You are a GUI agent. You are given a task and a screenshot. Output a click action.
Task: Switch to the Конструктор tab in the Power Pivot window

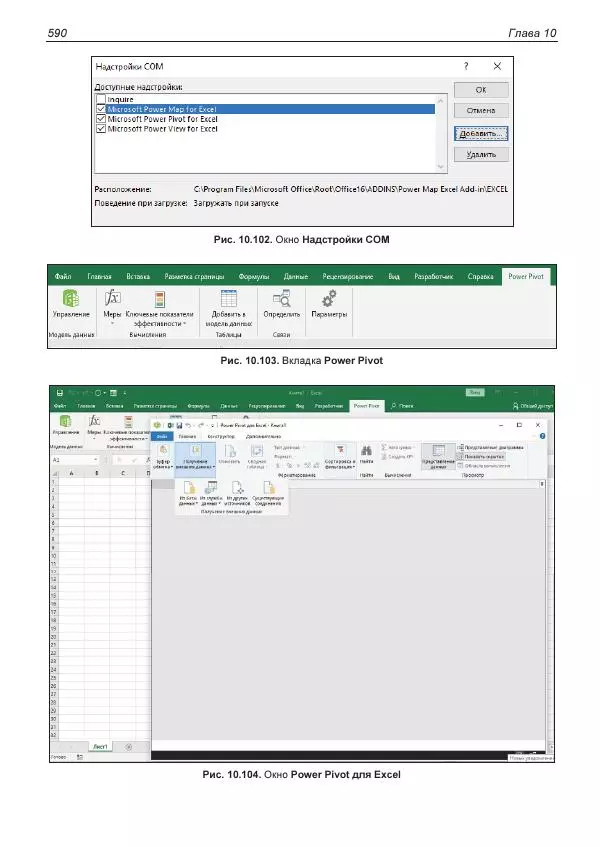pos(221,436)
